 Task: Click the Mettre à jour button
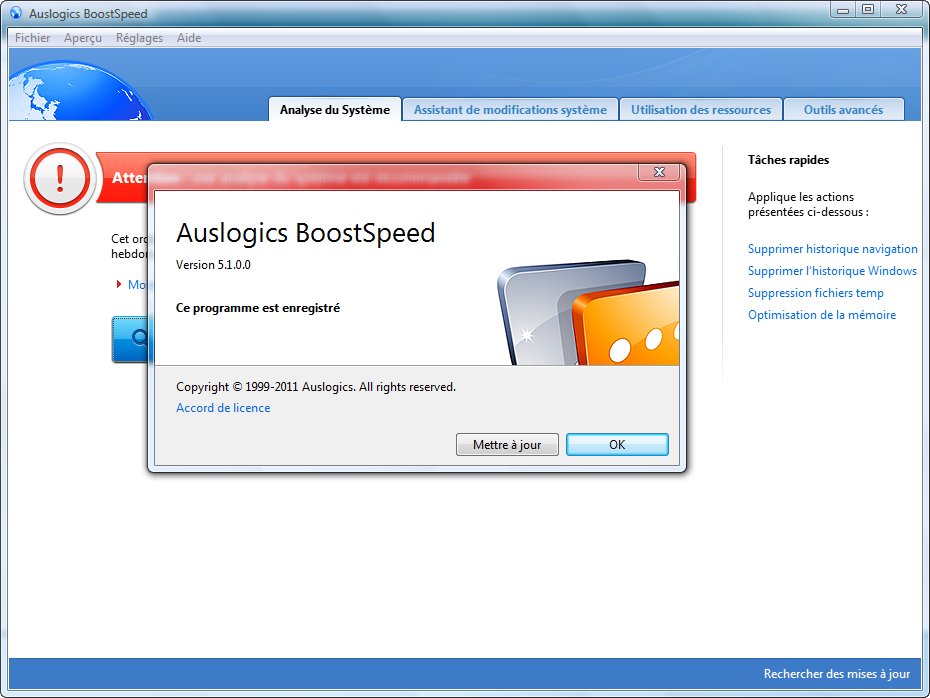point(507,444)
